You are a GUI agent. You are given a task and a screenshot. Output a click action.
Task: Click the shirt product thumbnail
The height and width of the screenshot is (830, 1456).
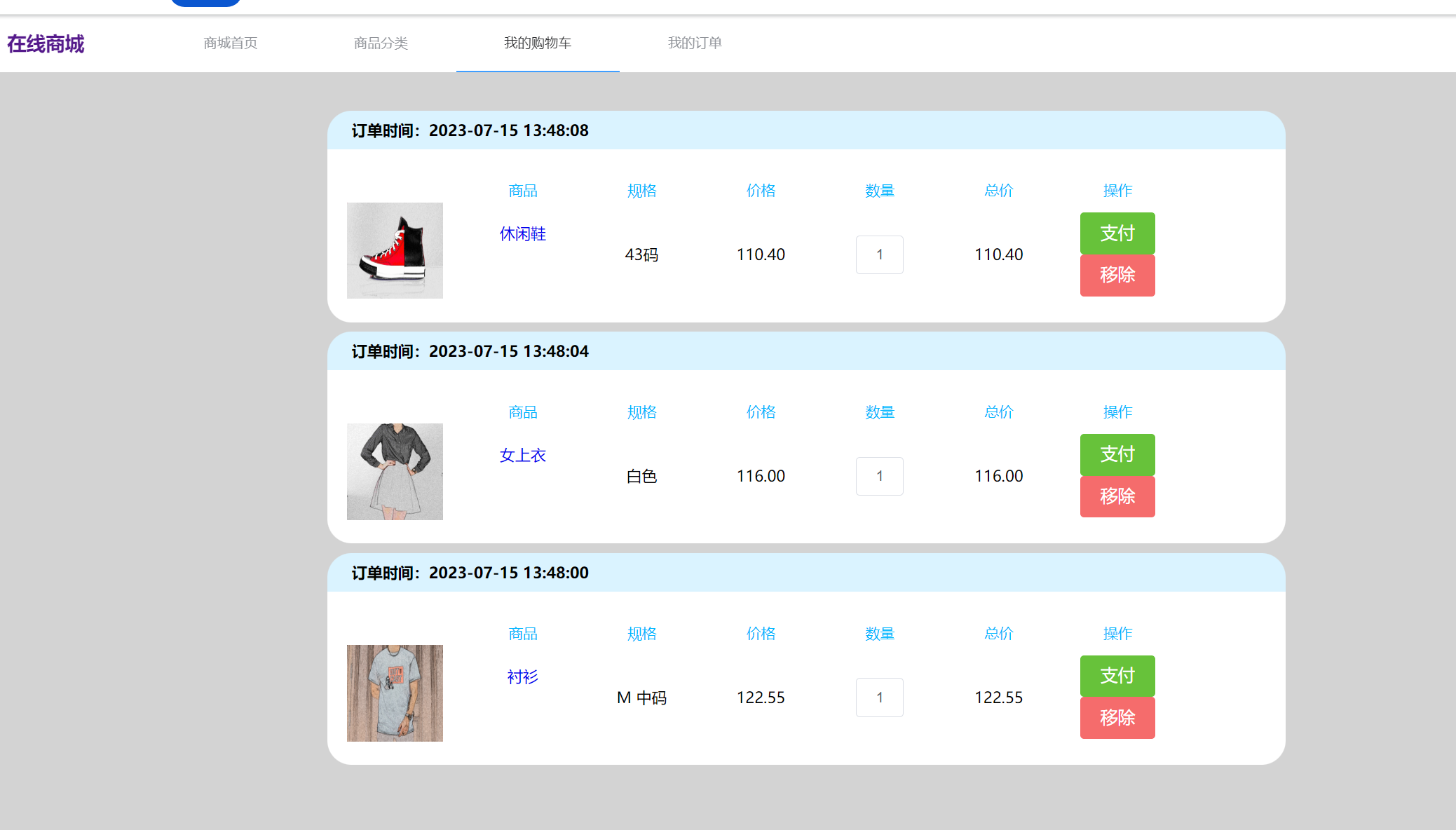click(395, 693)
